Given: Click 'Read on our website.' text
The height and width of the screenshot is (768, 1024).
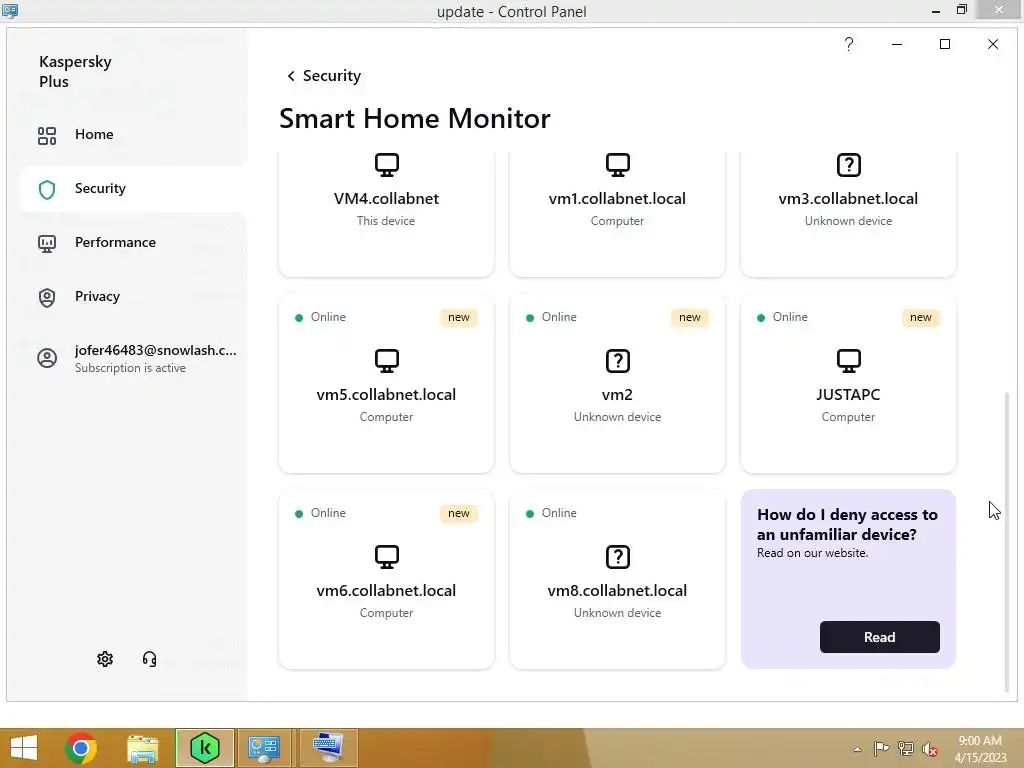Looking at the screenshot, I should coord(812,553).
